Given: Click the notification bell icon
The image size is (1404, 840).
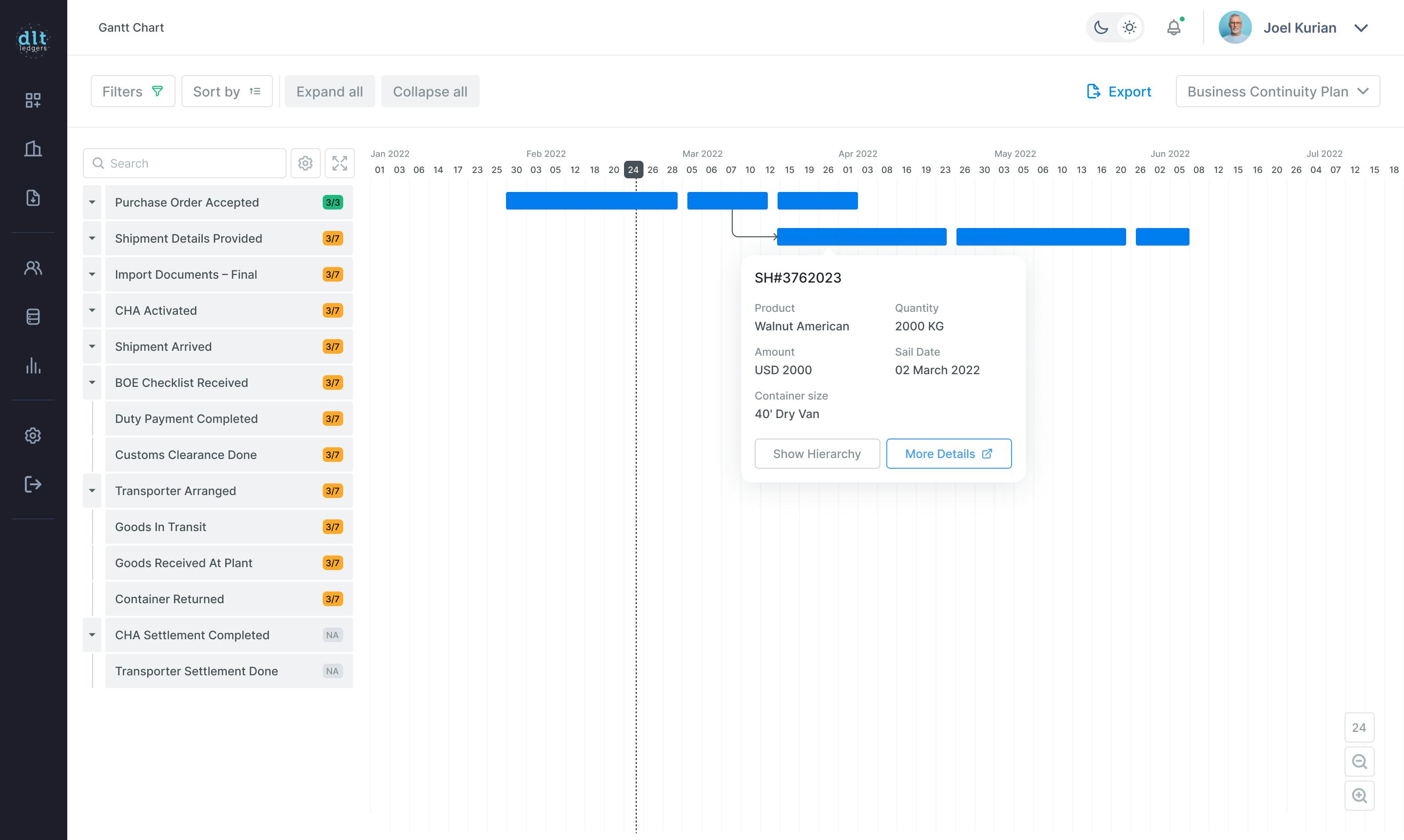Looking at the screenshot, I should (1173, 27).
